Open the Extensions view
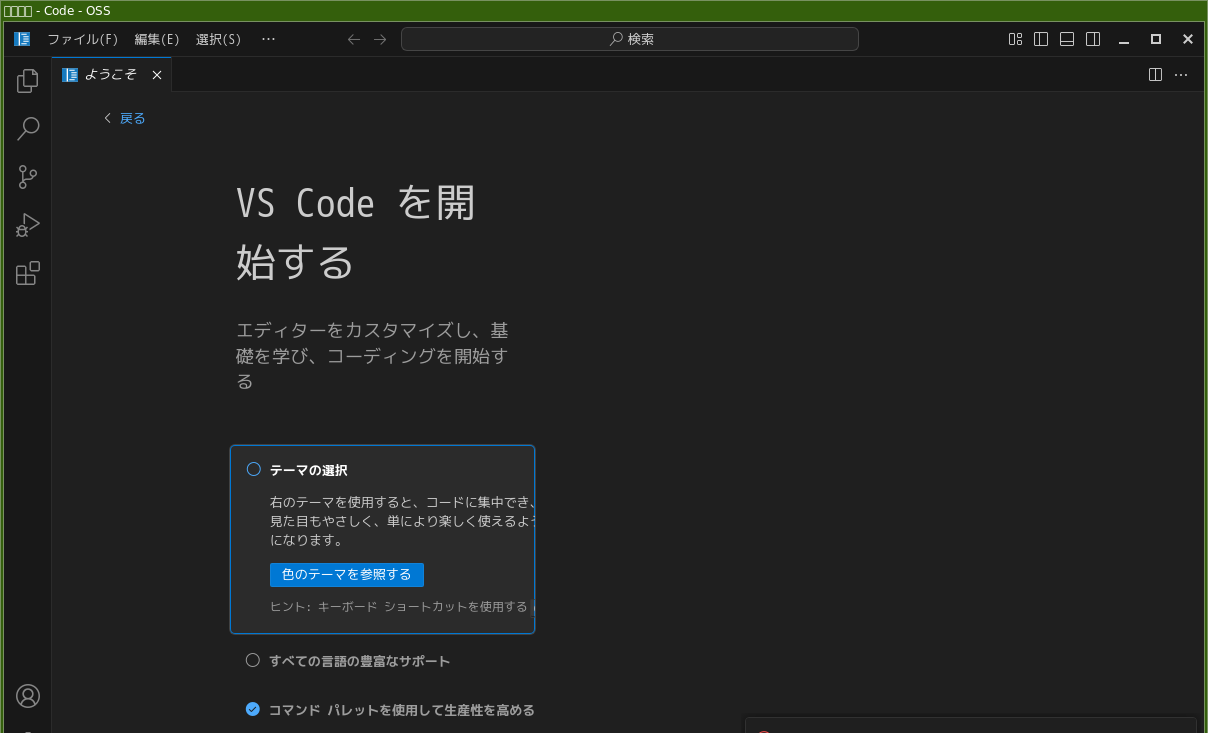The width and height of the screenshot is (1208, 733). click(28, 273)
